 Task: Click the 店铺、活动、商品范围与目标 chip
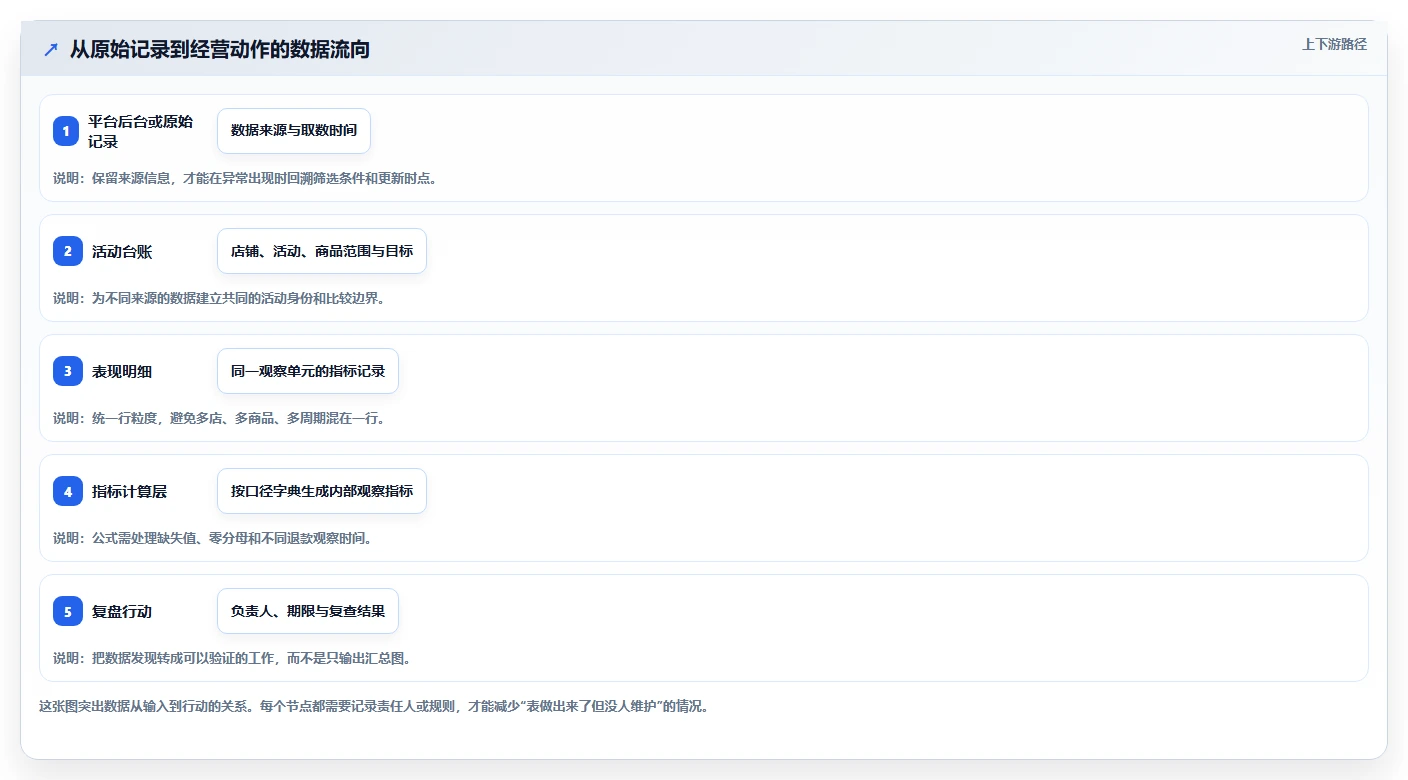[x=322, y=251]
